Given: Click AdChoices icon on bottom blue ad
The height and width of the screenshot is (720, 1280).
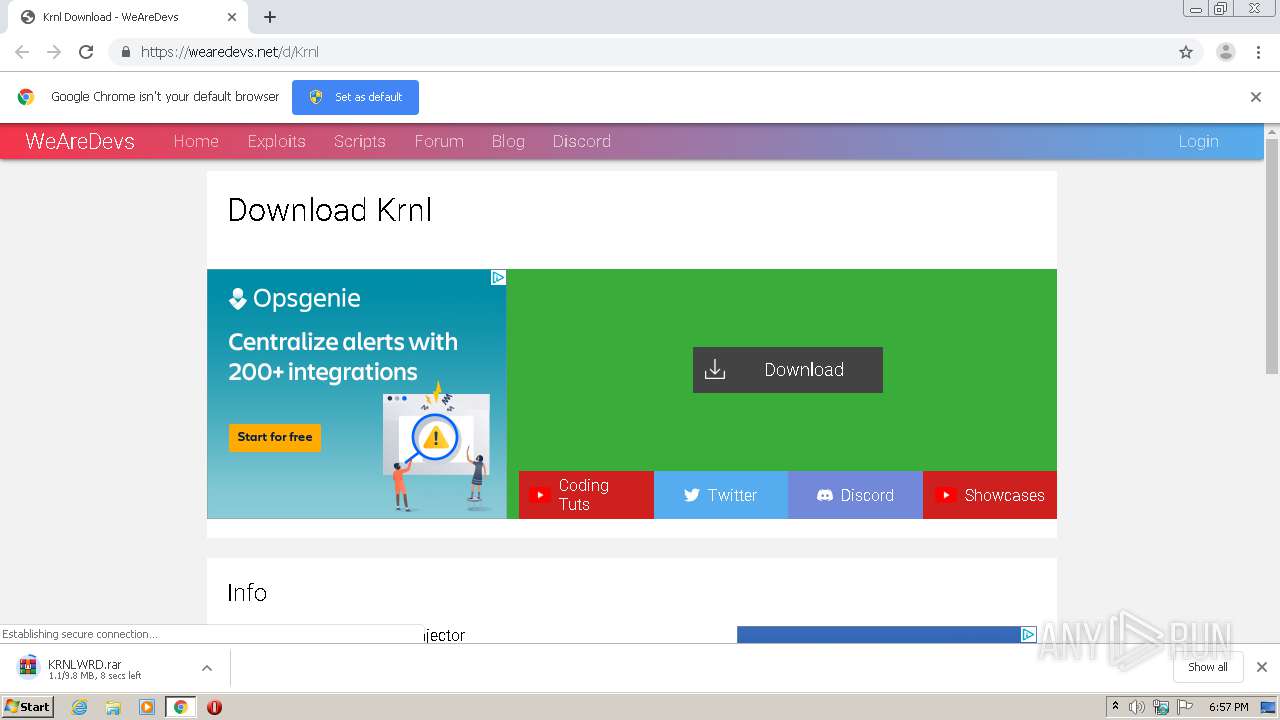Looking at the screenshot, I should (x=1028, y=634).
